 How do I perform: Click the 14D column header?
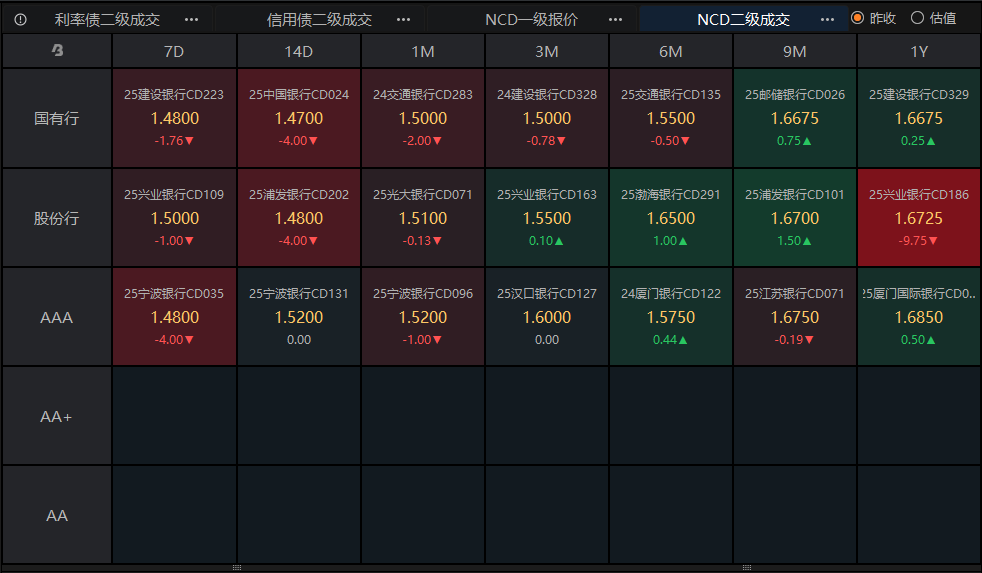[x=299, y=51]
